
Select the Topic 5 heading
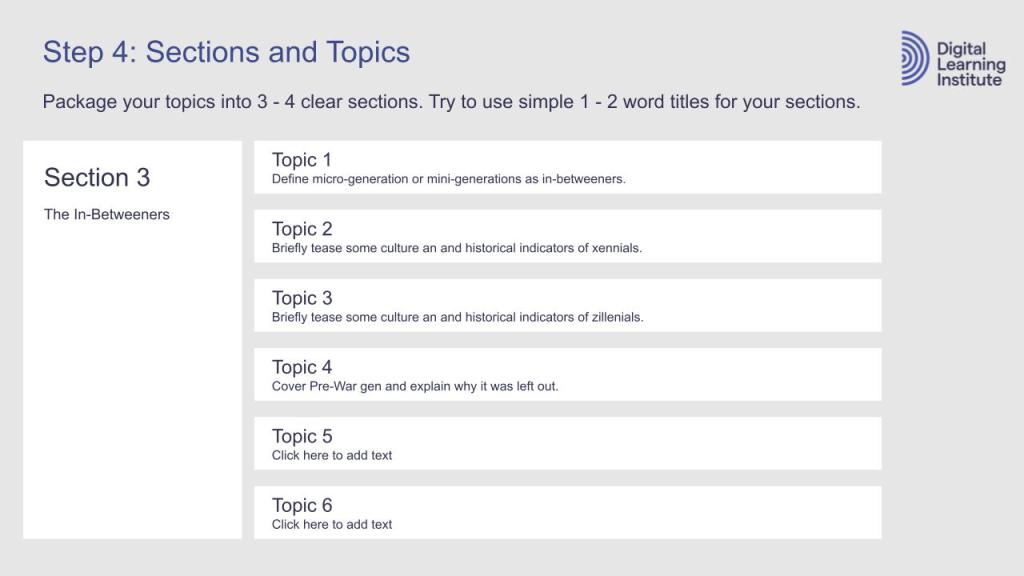tap(302, 436)
